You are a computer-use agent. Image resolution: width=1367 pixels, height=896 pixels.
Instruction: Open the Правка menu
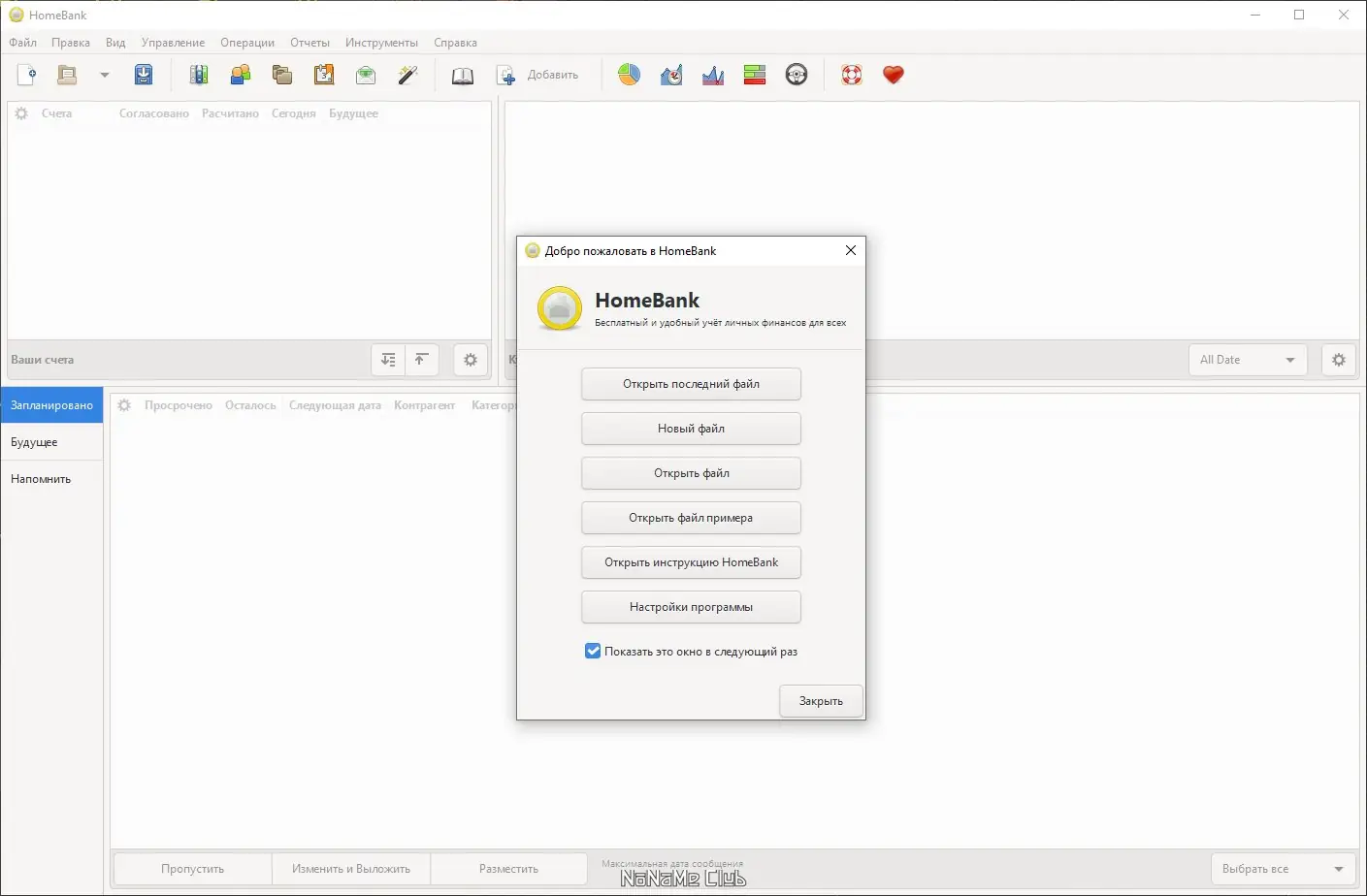pyautogui.click(x=71, y=43)
